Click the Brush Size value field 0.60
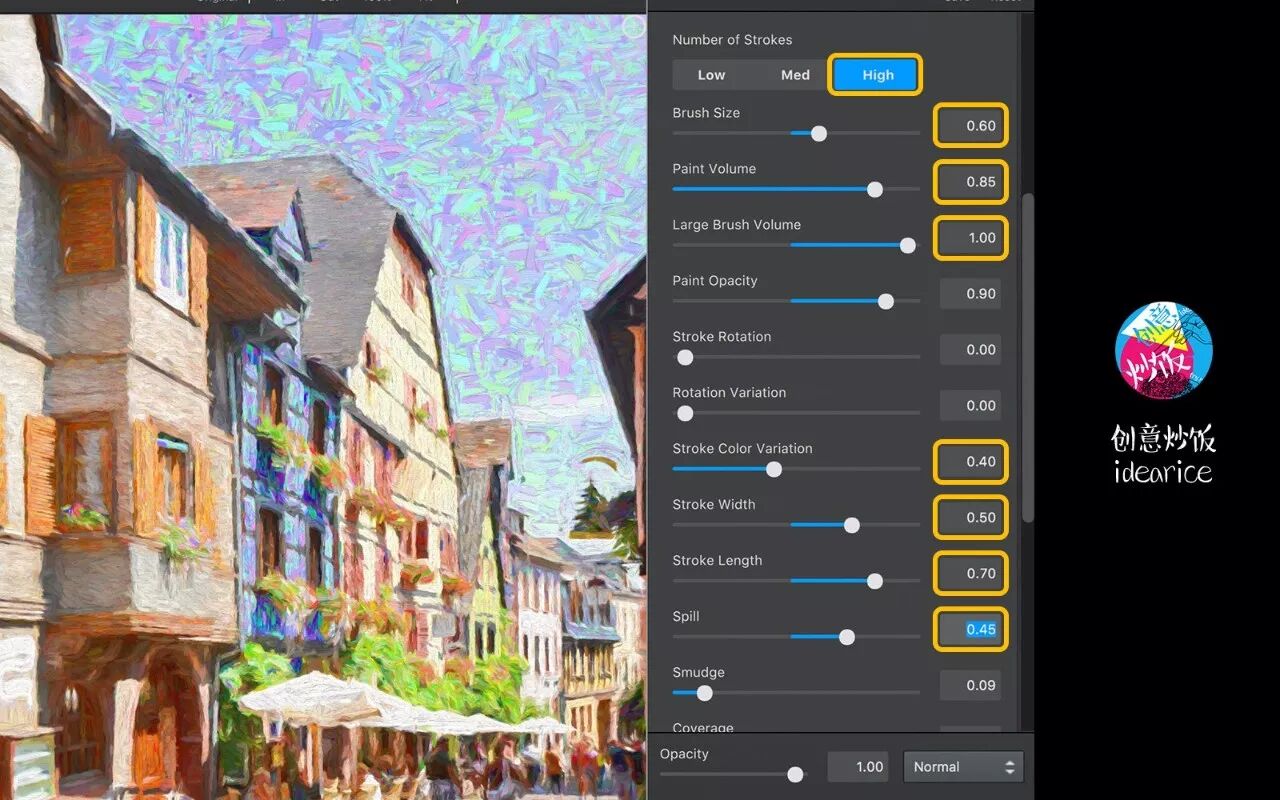Image resolution: width=1280 pixels, height=800 pixels. 970,126
